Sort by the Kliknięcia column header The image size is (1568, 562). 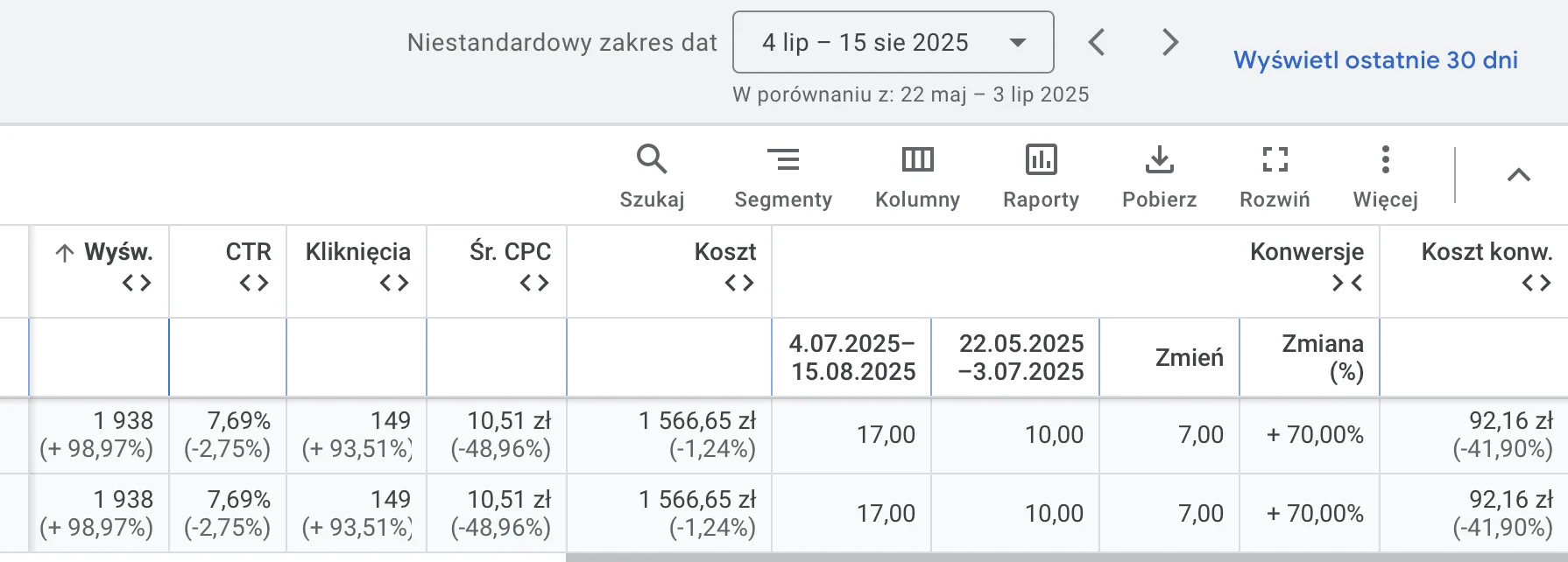(357, 252)
